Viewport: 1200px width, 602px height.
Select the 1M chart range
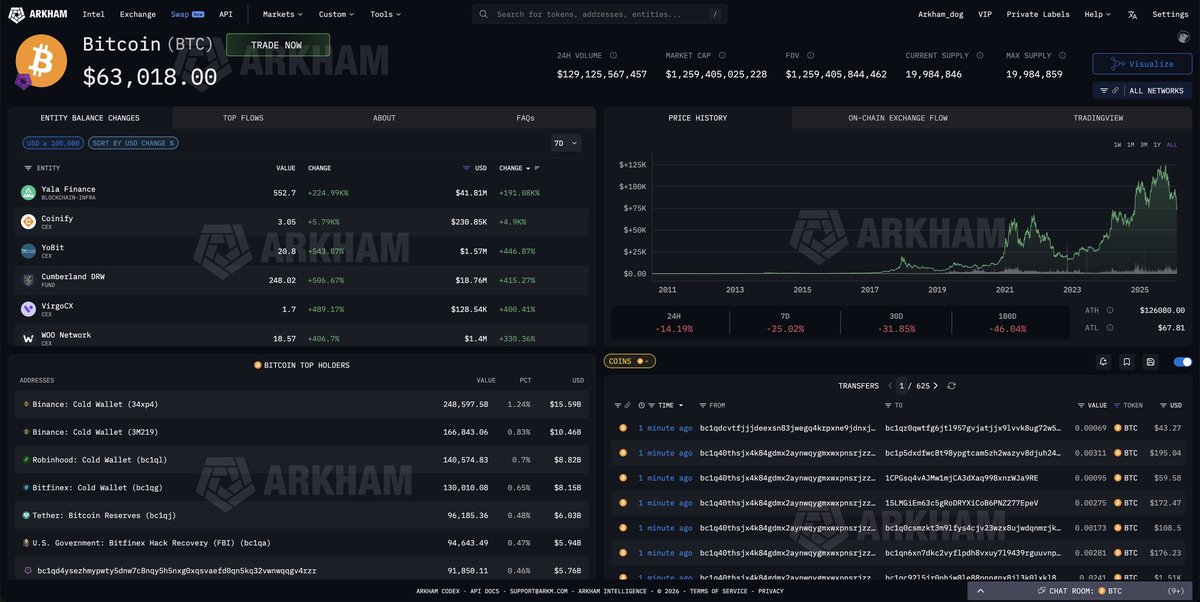tap(1131, 145)
